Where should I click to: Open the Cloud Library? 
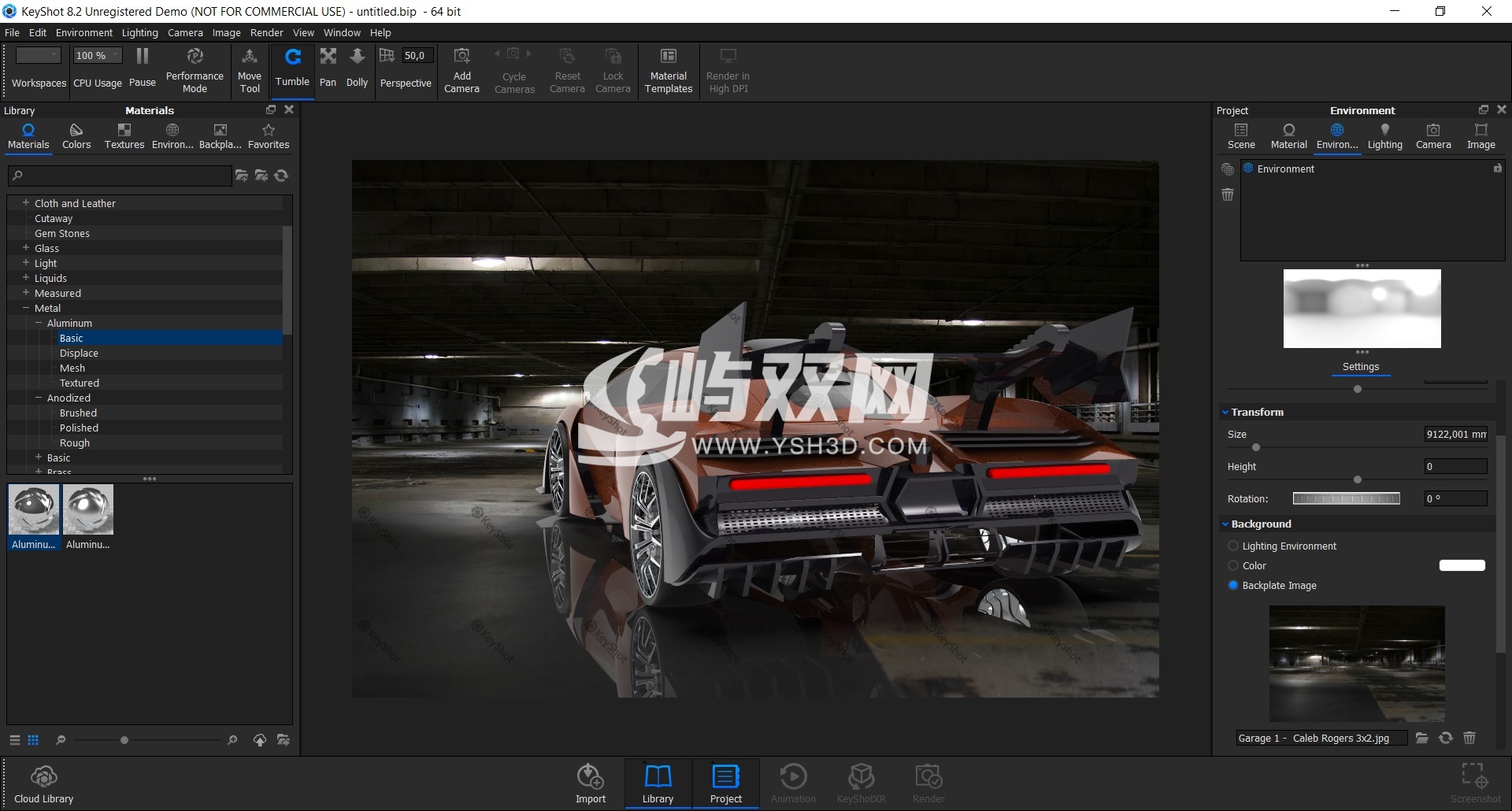[x=44, y=784]
